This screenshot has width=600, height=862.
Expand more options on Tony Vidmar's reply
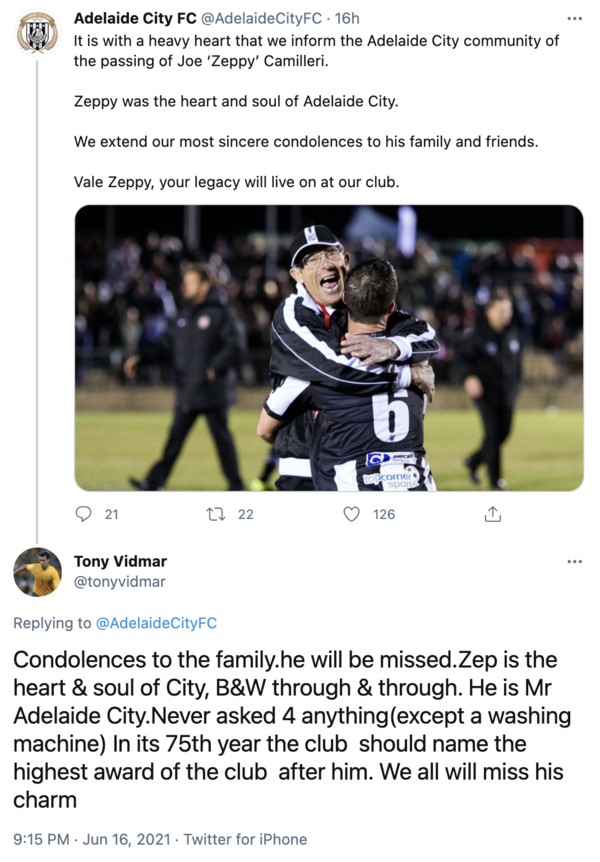pos(574,562)
